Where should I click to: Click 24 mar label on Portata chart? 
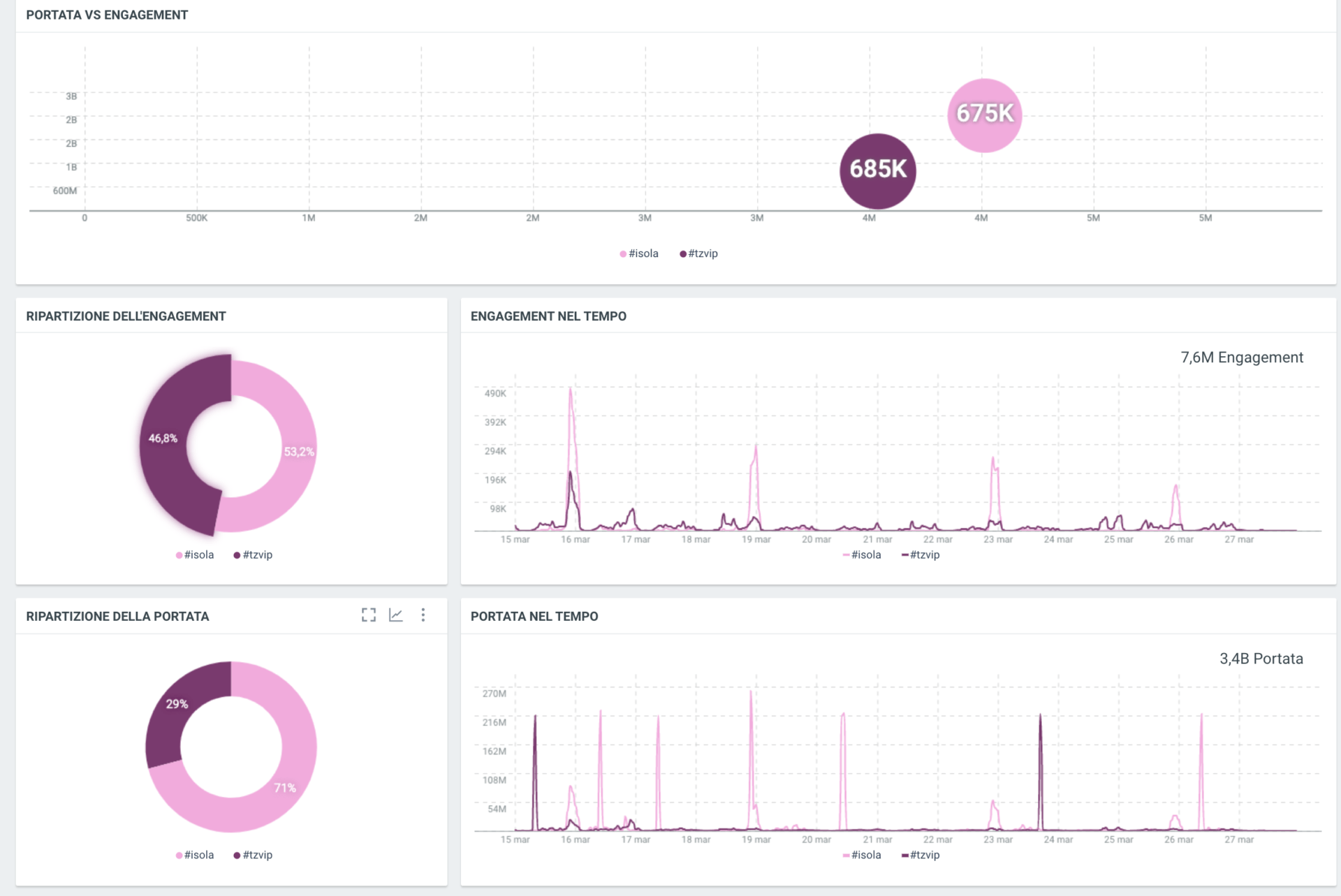1058,839
